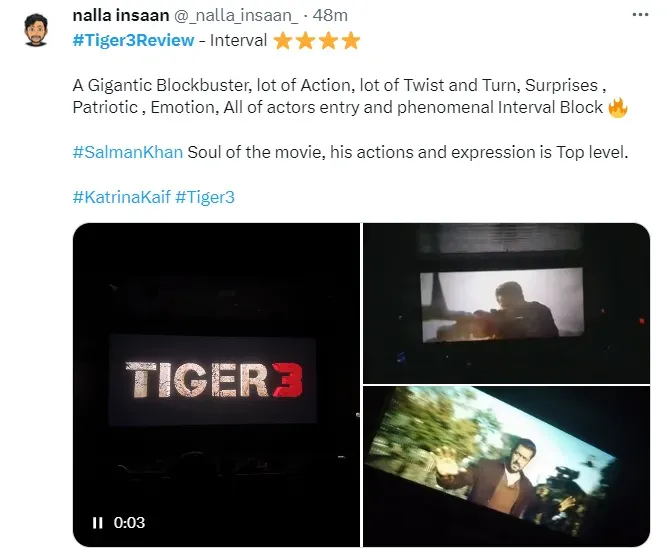Open the #Tiger3 hashtag link
668x555 pixels.
pos(205,197)
